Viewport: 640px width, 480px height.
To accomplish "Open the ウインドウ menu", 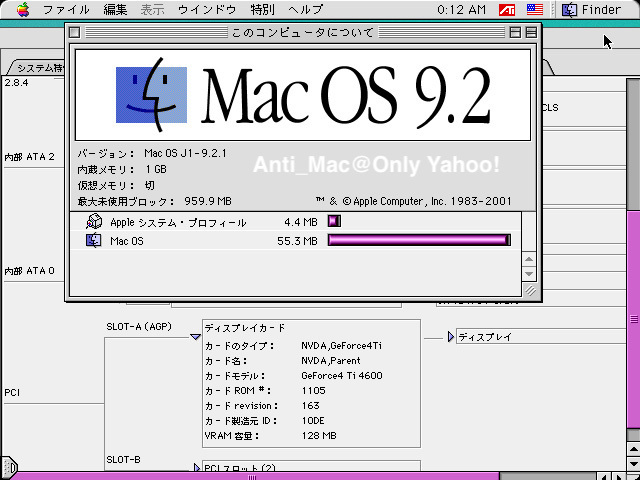I will 207,9.
